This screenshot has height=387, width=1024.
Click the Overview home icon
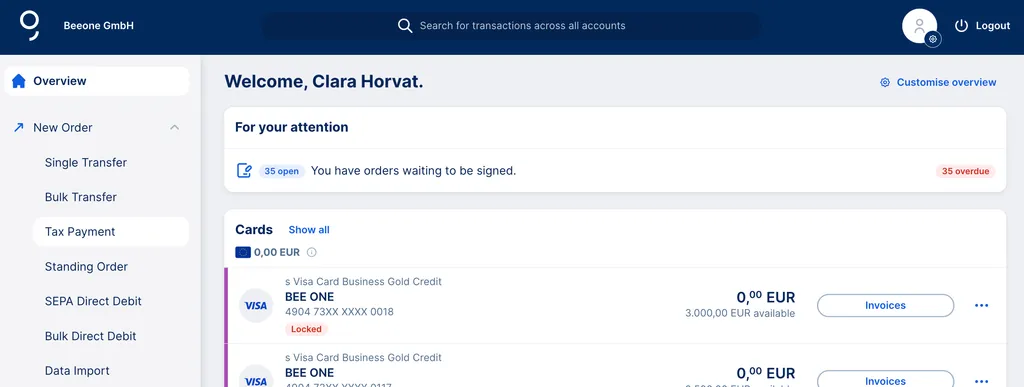pyautogui.click(x=19, y=81)
